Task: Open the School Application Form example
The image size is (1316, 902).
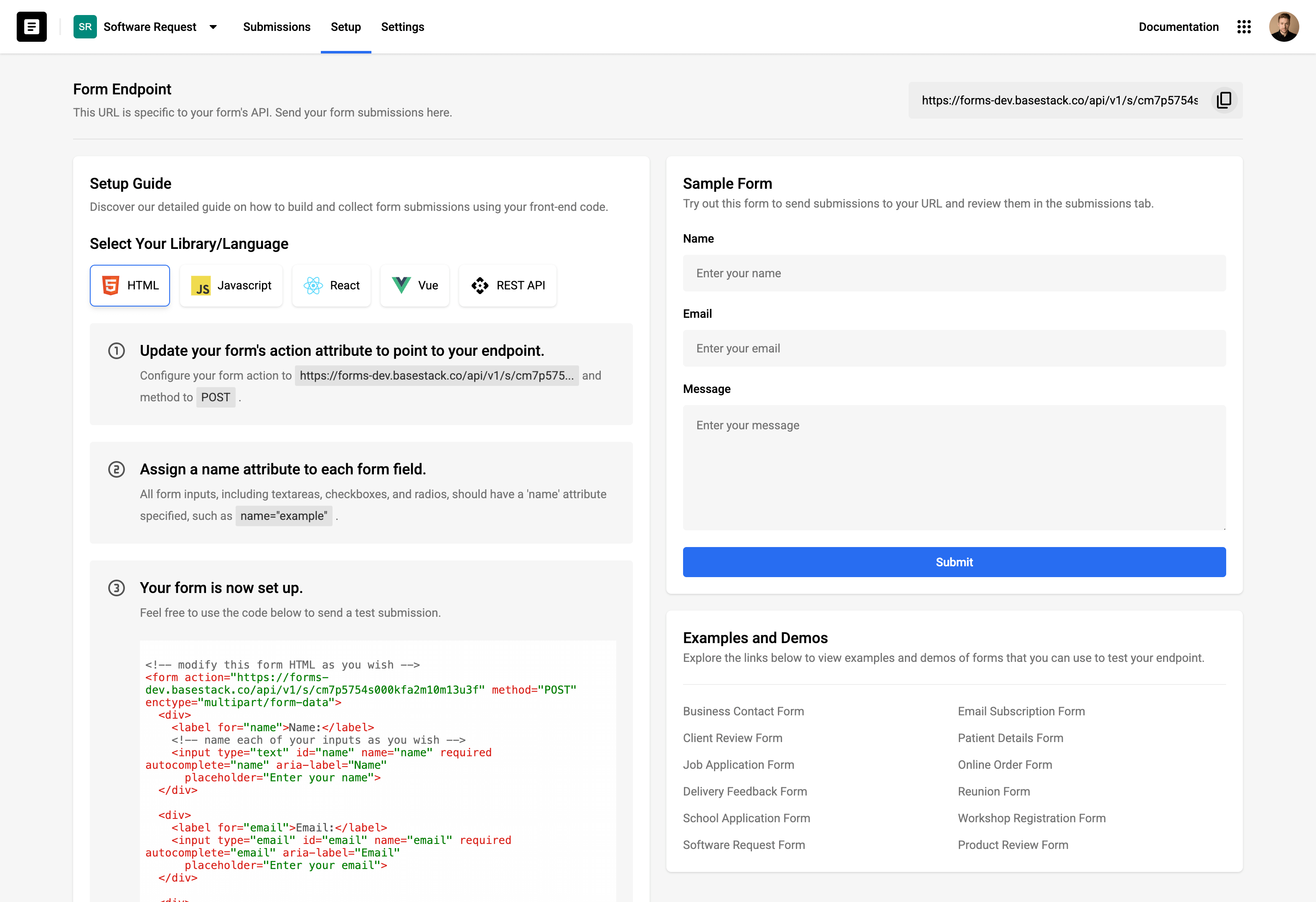Action: (x=746, y=818)
